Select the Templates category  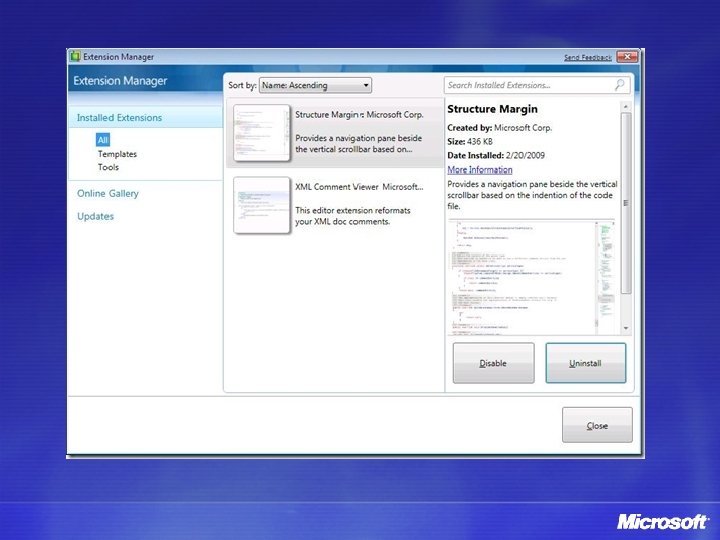click(x=117, y=154)
